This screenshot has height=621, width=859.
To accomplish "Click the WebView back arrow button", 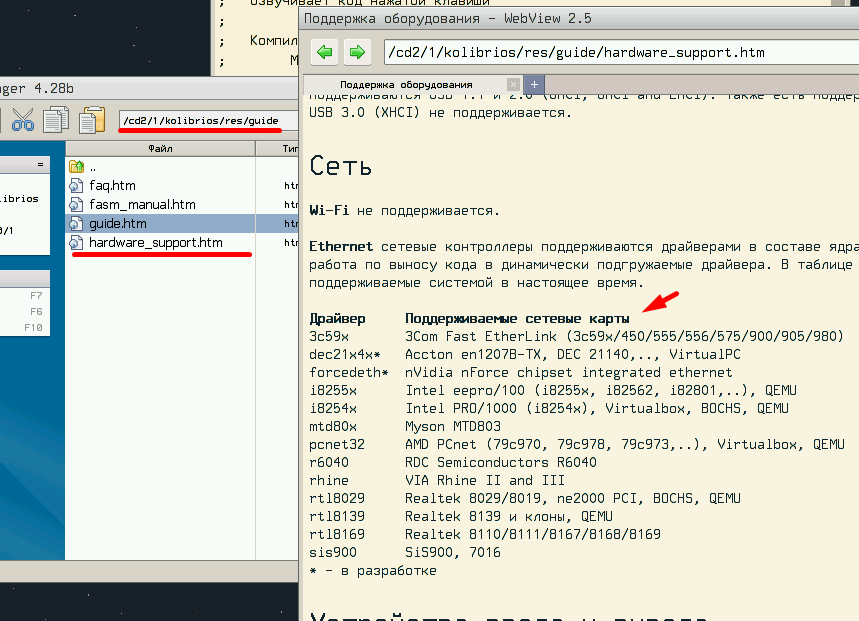I will (x=323, y=52).
